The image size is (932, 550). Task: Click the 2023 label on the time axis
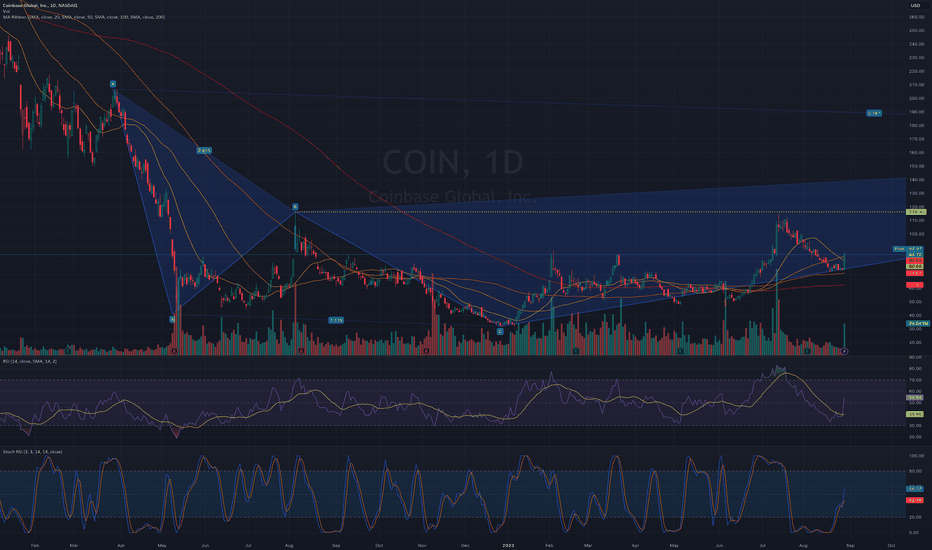(508, 545)
